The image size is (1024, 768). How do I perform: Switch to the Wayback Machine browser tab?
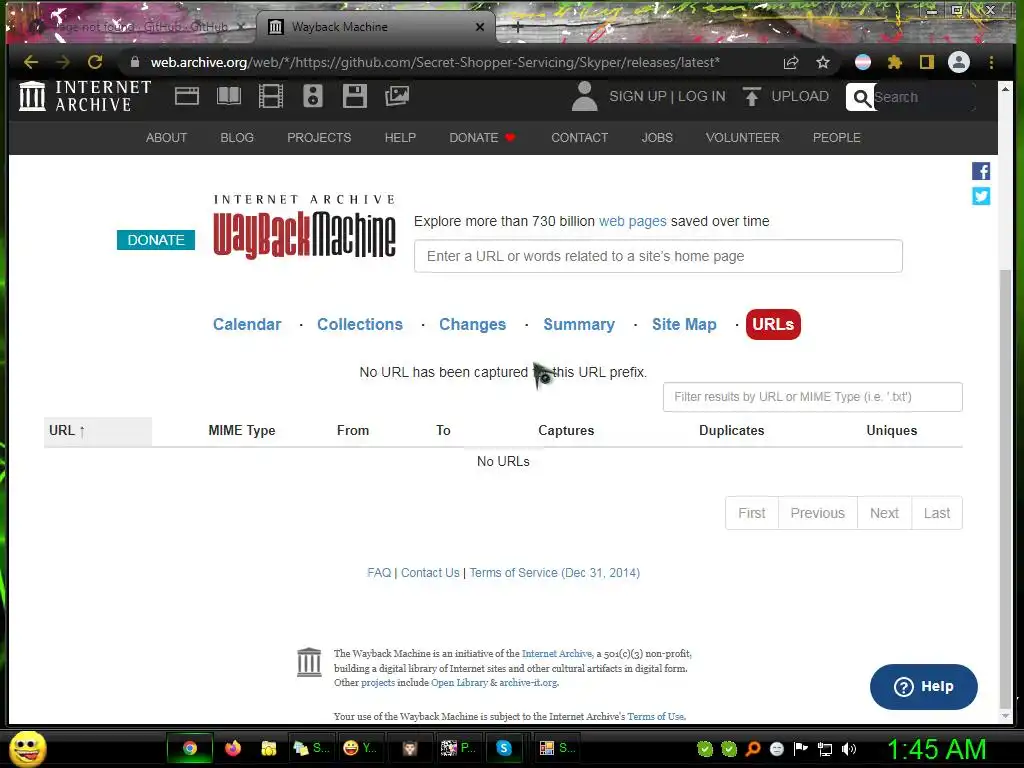(x=376, y=27)
